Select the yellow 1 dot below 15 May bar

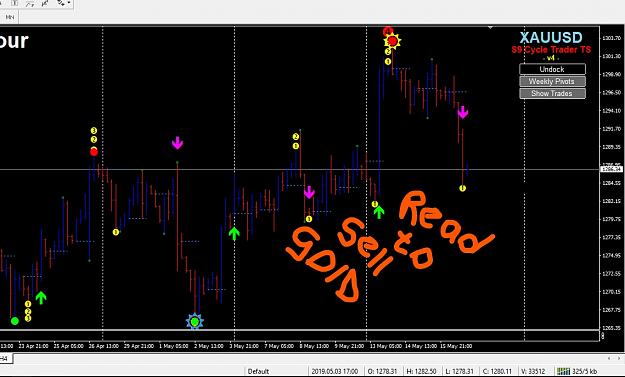pos(462,188)
